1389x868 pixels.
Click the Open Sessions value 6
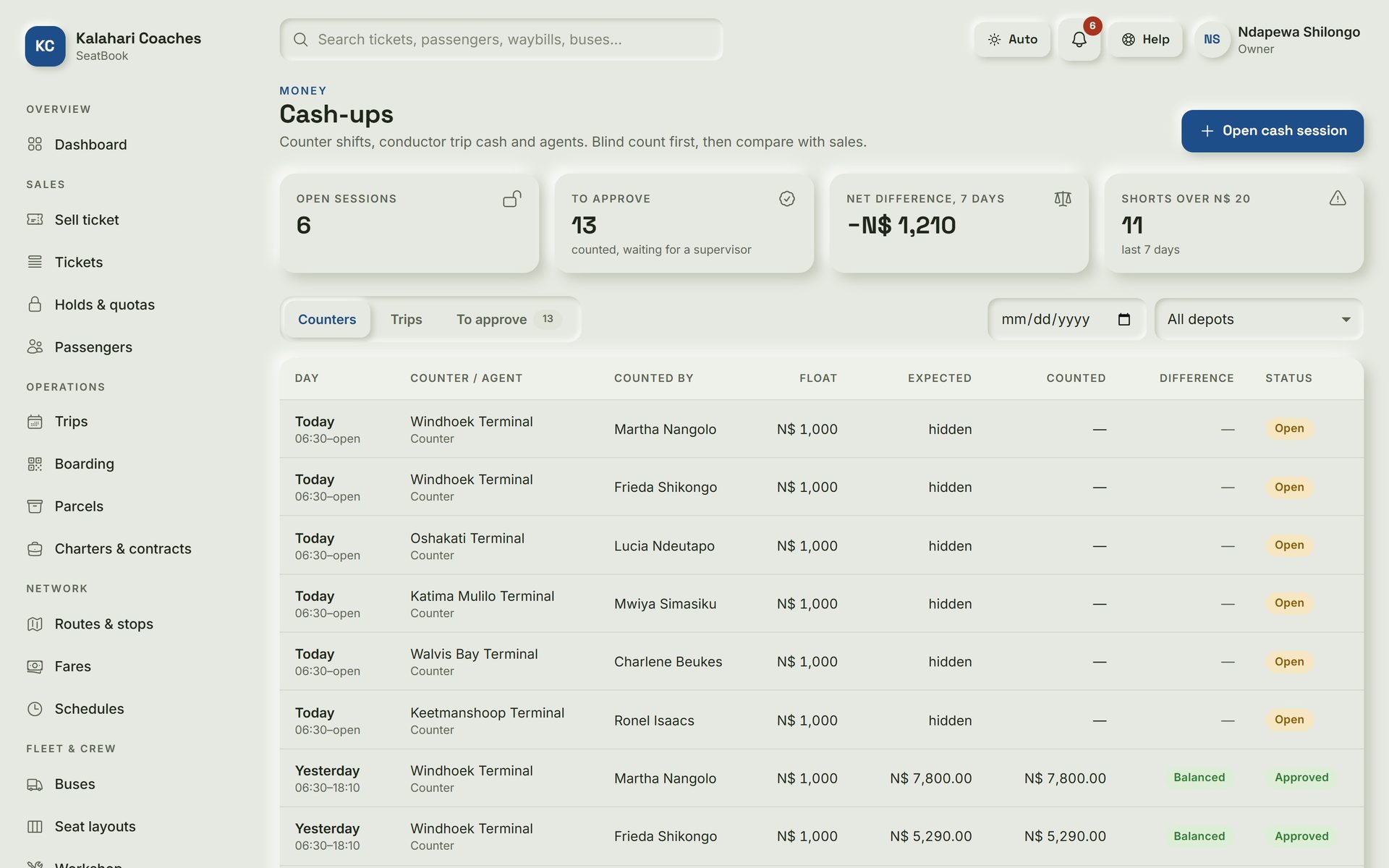303,226
